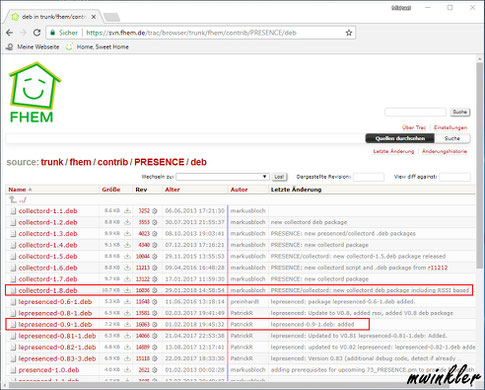Open revision log gear beside rev 3252

tap(155, 211)
